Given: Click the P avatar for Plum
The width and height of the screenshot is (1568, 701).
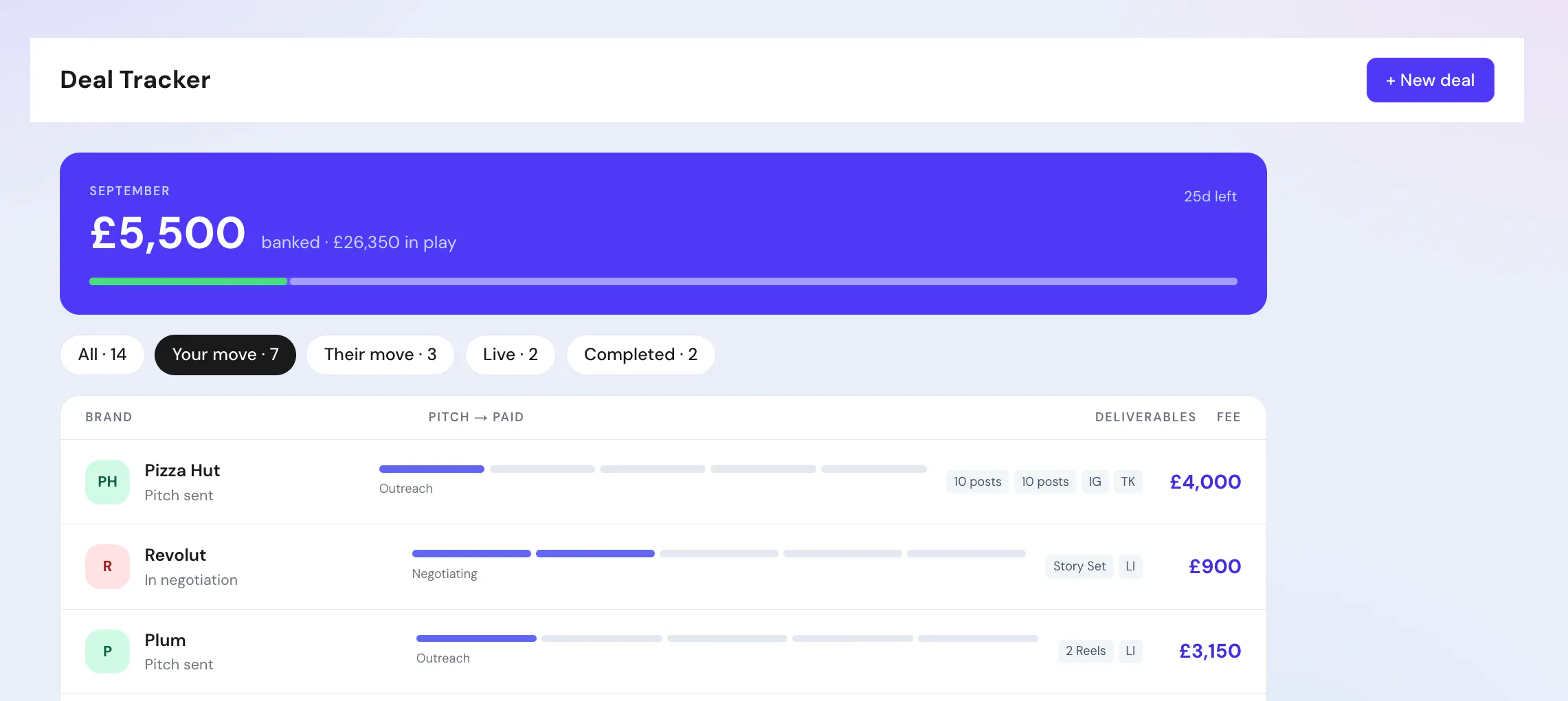Looking at the screenshot, I should tap(107, 652).
